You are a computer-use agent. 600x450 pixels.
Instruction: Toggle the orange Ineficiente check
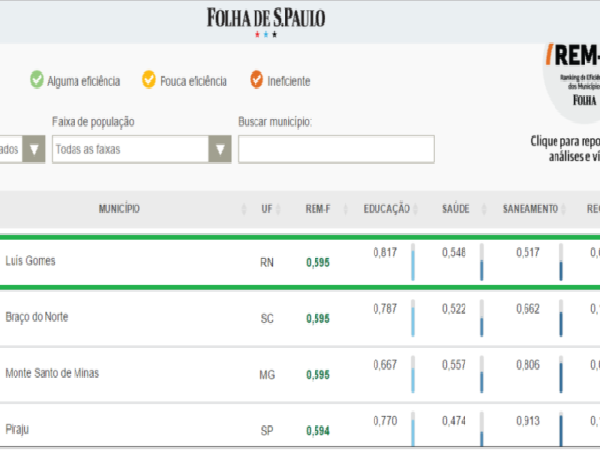257,80
